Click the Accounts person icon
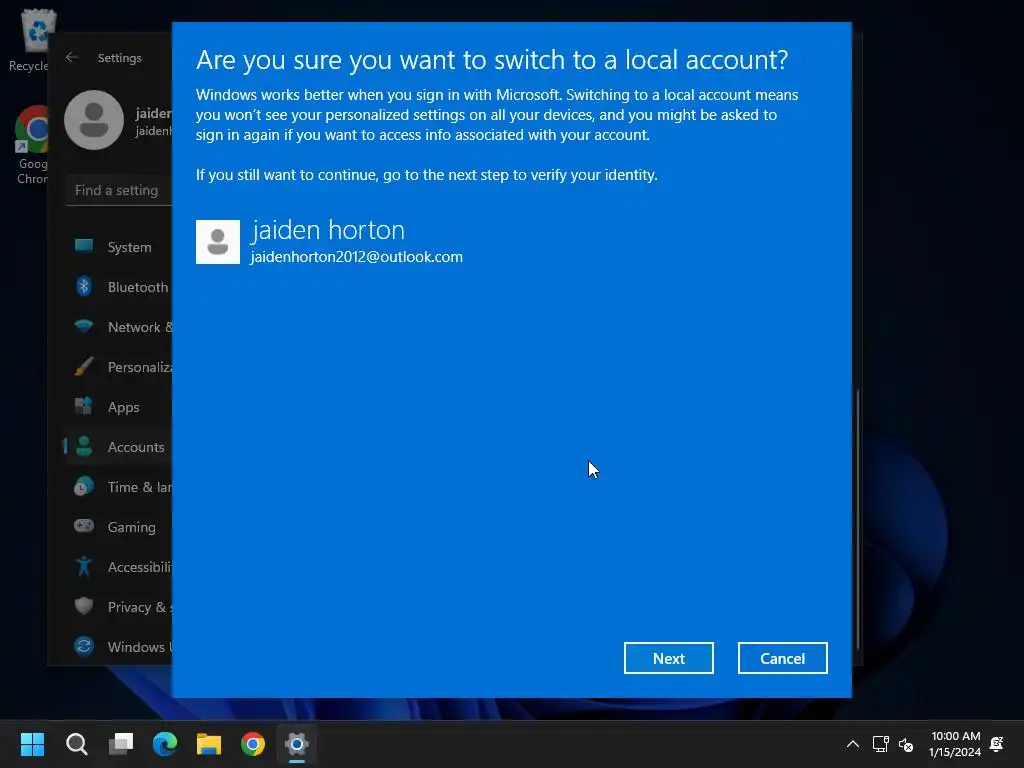The height and width of the screenshot is (768, 1024). point(84,446)
